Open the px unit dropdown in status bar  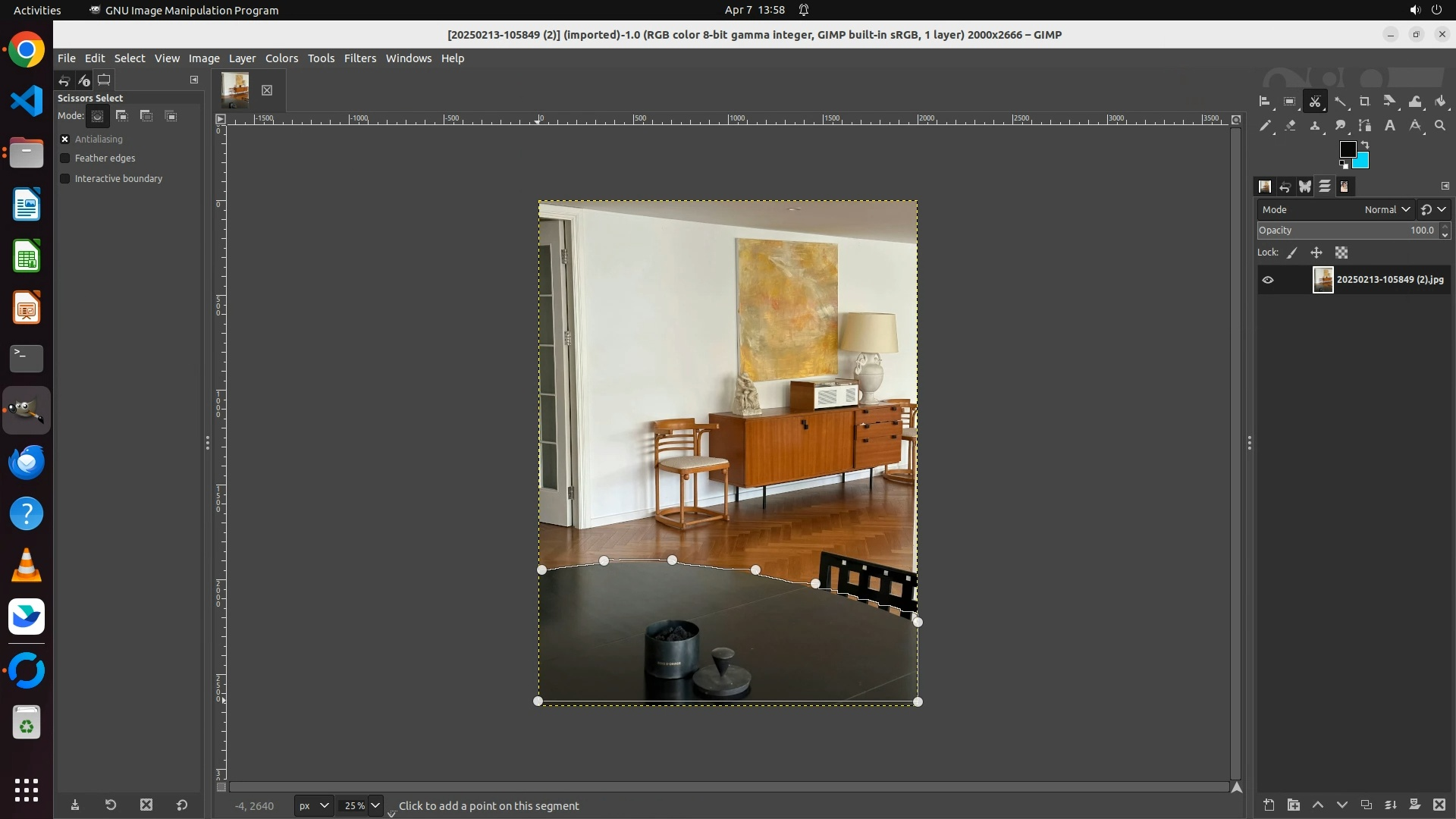313,805
